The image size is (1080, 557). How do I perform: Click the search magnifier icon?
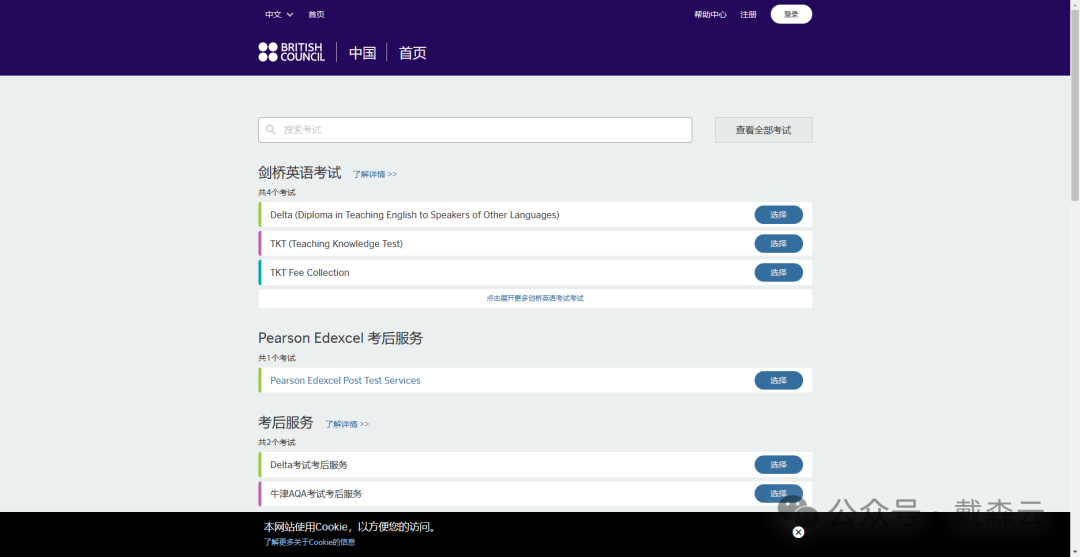tap(271, 129)
